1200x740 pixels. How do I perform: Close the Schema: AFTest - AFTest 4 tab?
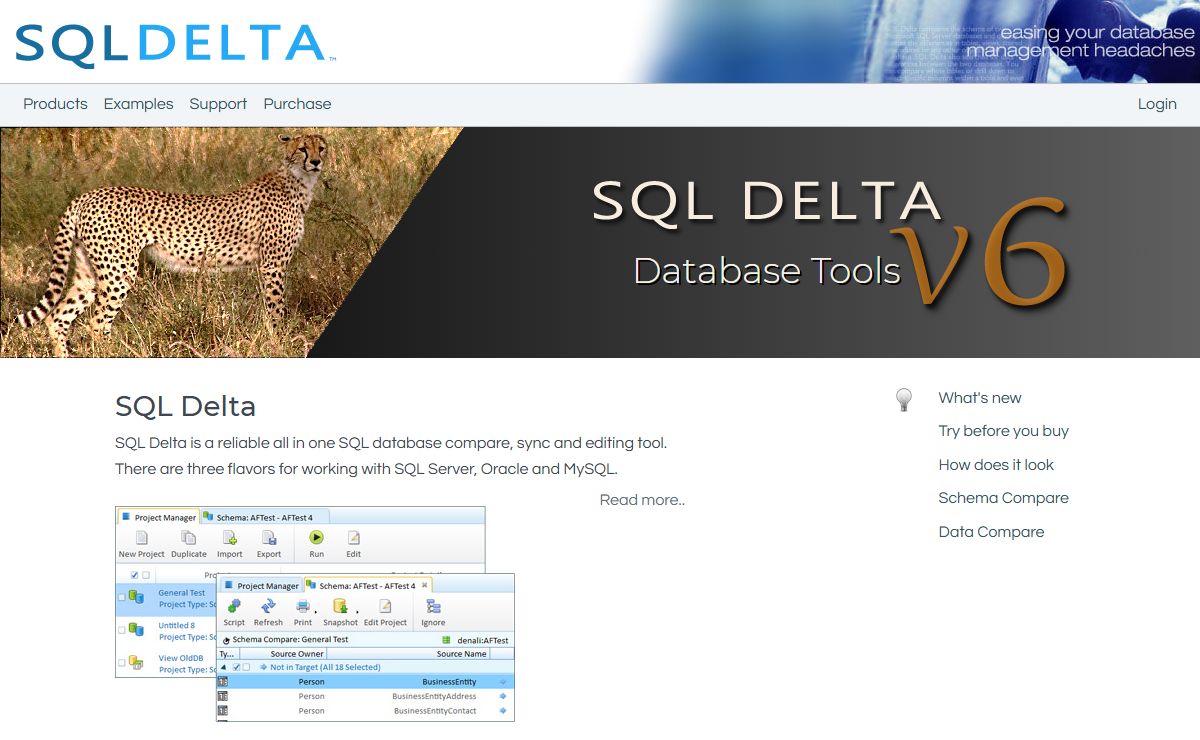tap(425, 585)
